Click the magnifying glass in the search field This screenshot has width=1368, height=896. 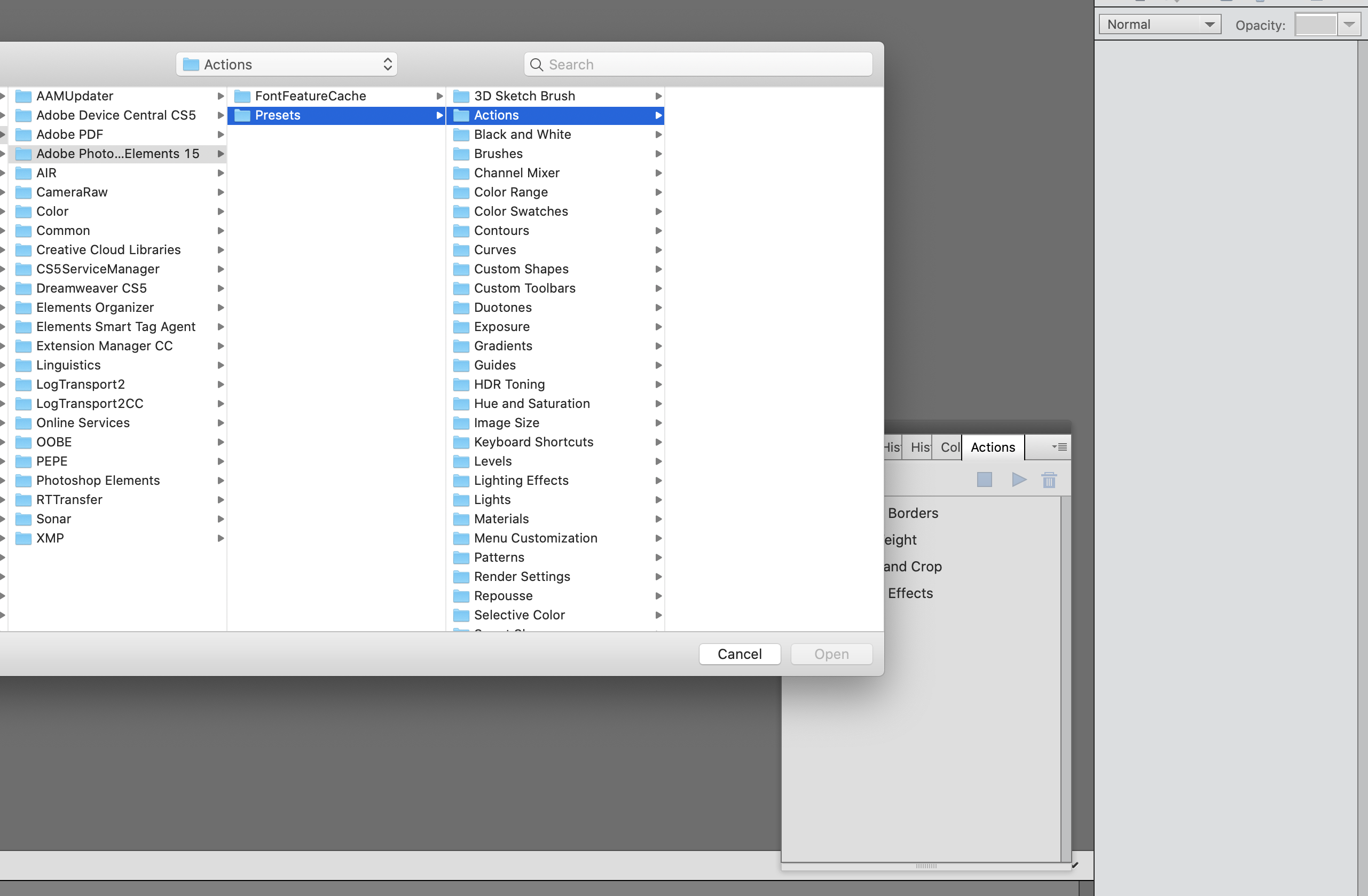[x=536, y=65]
